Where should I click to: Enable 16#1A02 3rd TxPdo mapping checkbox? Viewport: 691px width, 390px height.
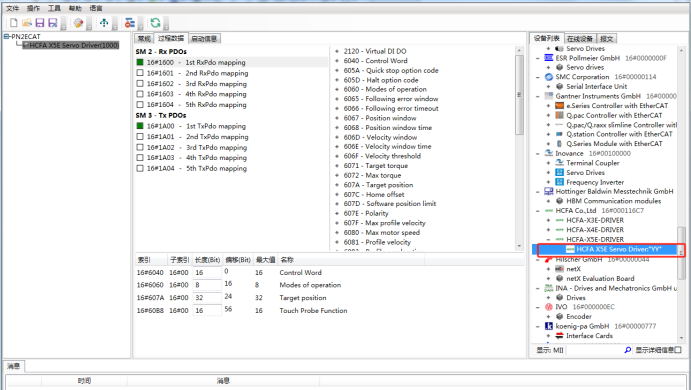(x=140, y=147)
